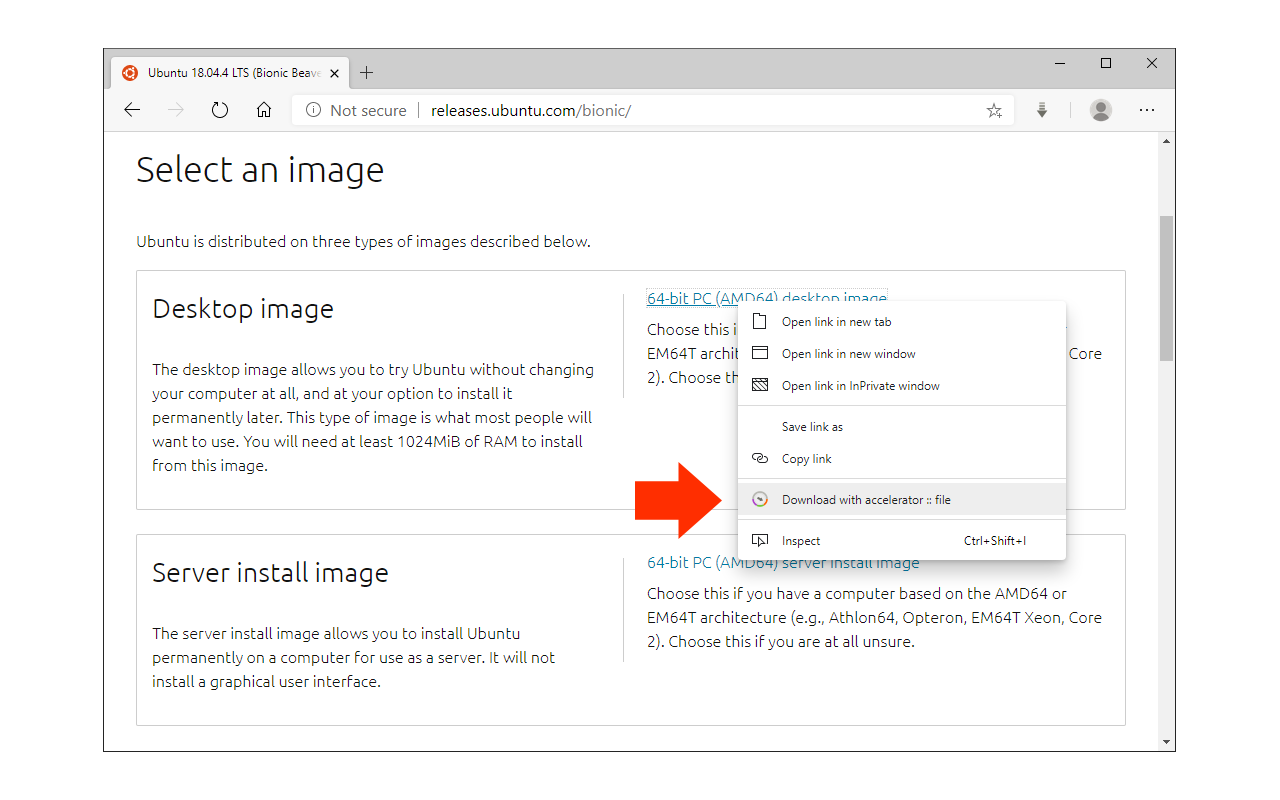
Task: Click text 'Ubuntu is distributed on three types'
Action: point(260,241)
